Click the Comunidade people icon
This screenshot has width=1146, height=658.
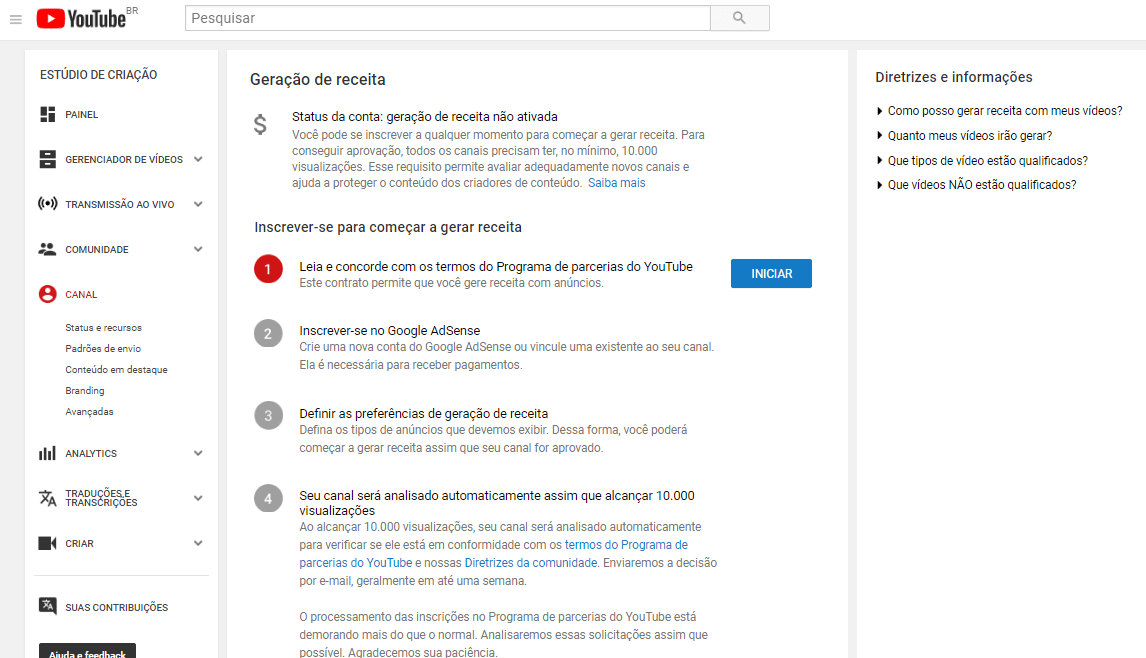48,249
